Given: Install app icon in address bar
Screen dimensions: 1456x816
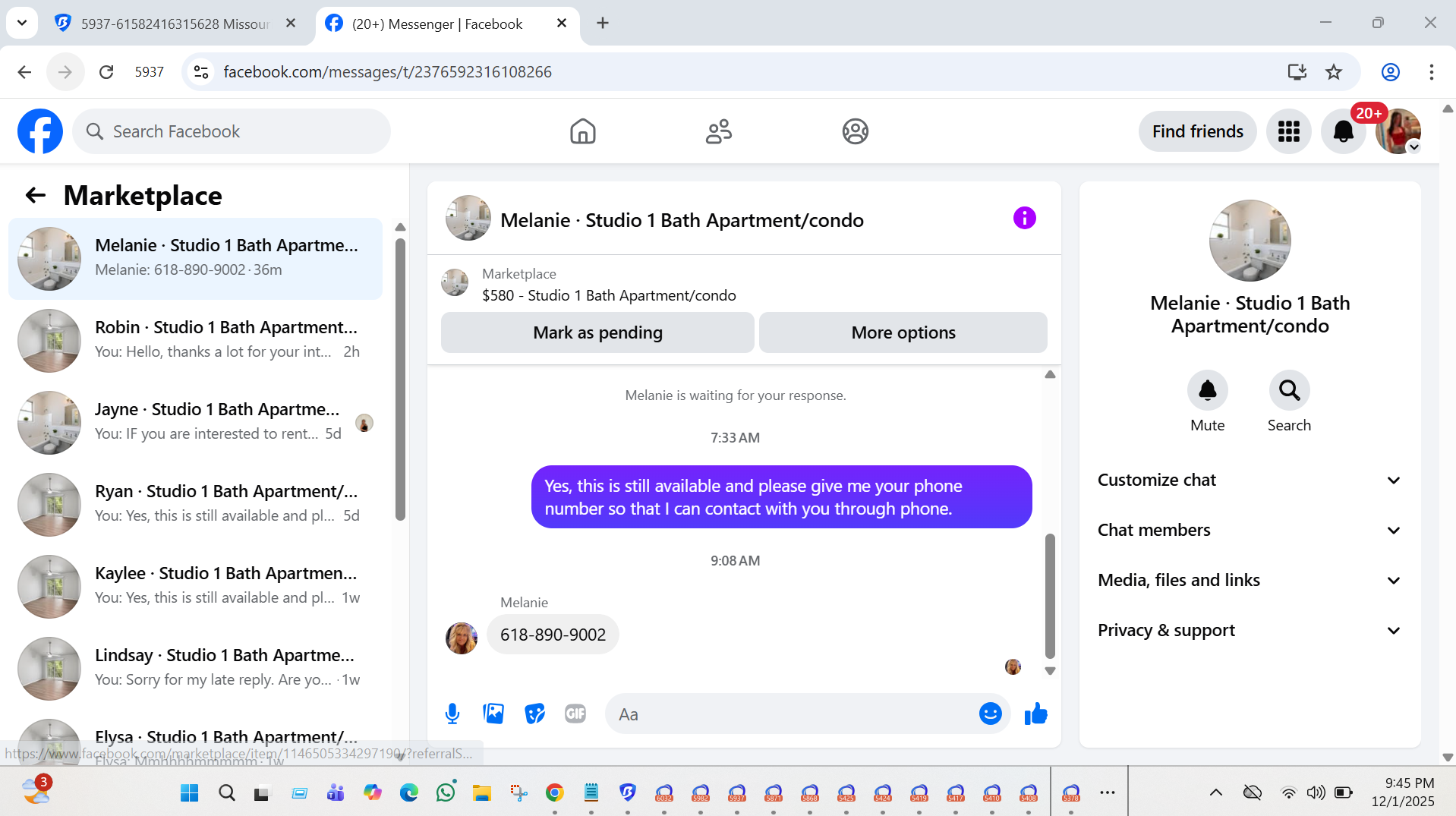Looking at the screenshot, I should point(1297,72).
